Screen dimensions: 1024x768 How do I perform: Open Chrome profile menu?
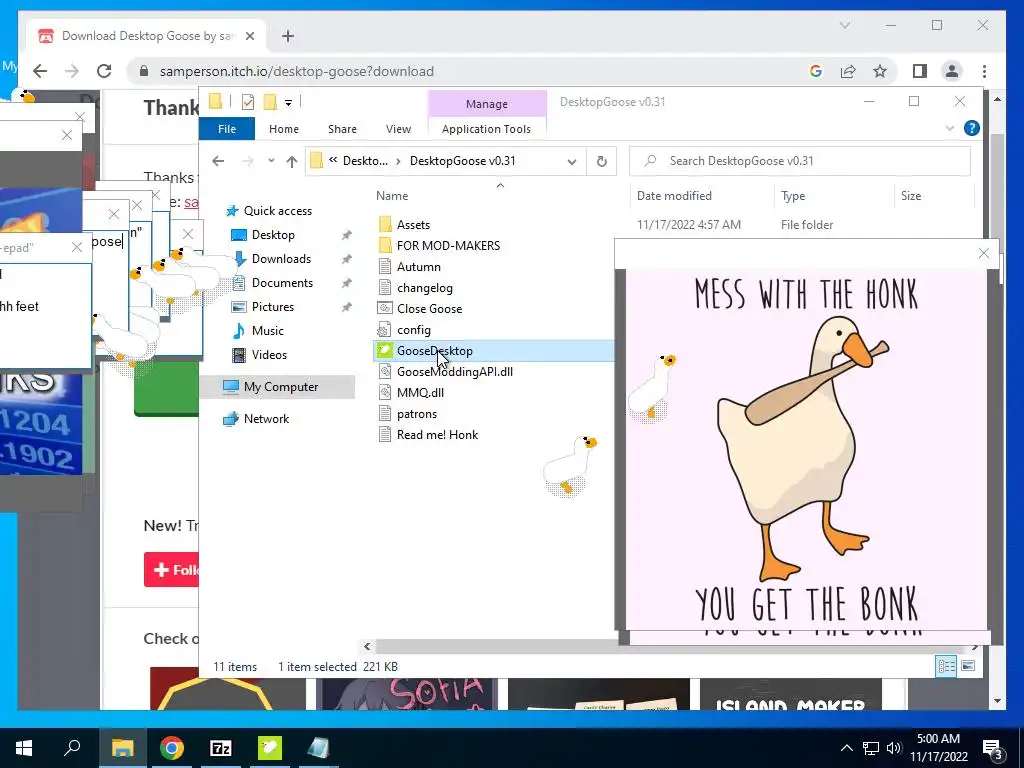point(952,71)
